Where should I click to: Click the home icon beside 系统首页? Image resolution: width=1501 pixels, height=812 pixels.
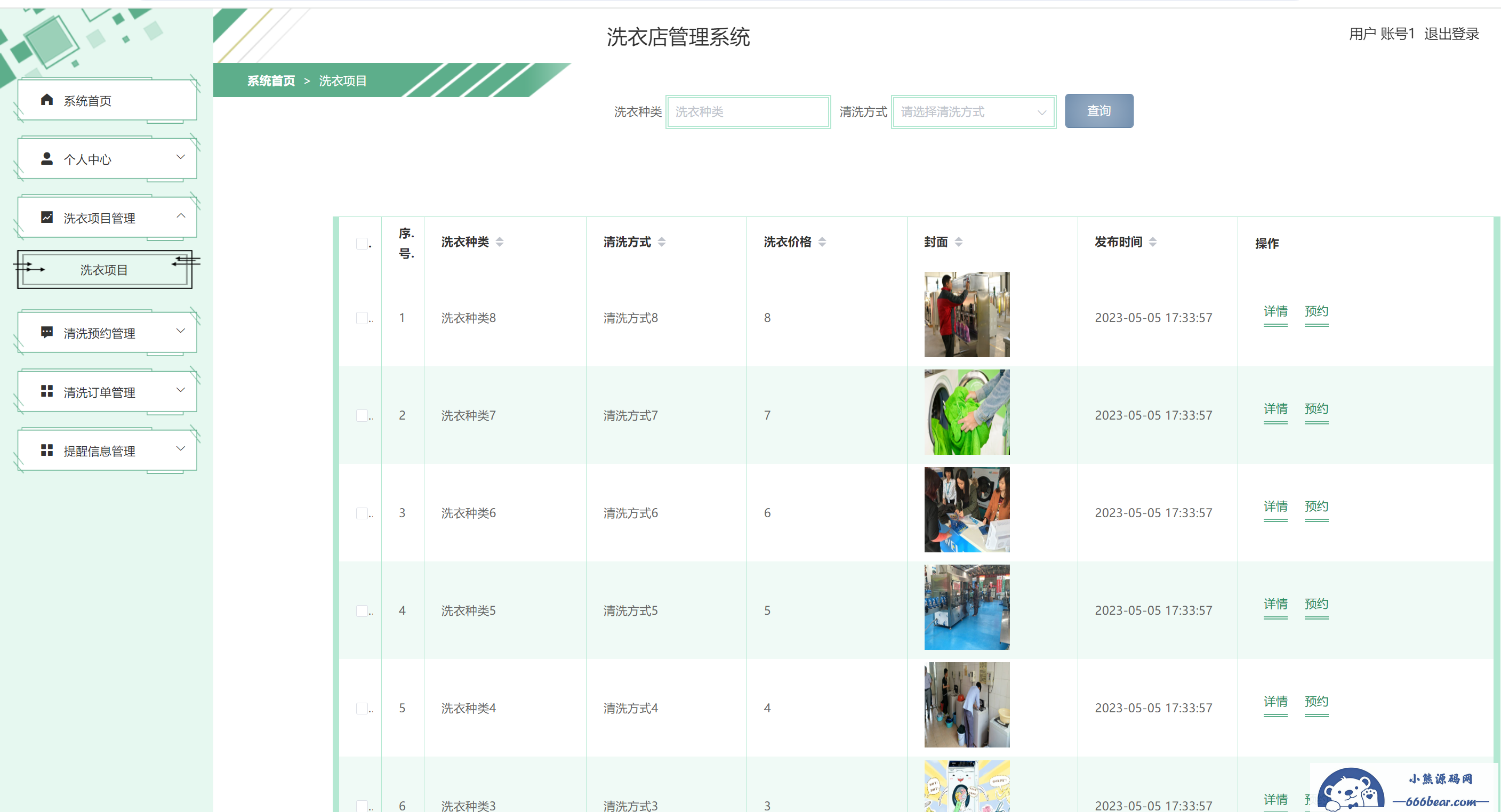47,100
